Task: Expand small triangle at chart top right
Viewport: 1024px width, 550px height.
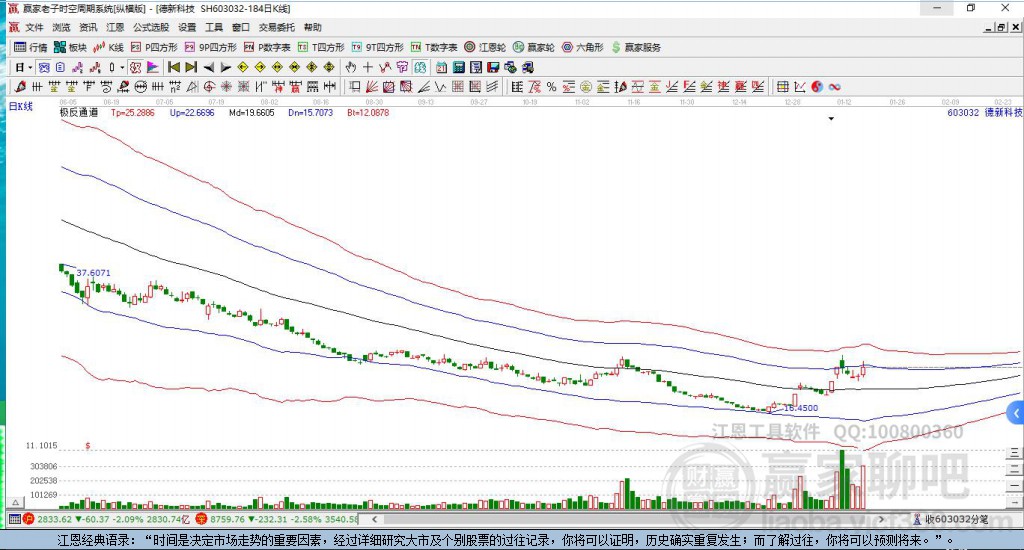Action: click(x=831, y=119)
